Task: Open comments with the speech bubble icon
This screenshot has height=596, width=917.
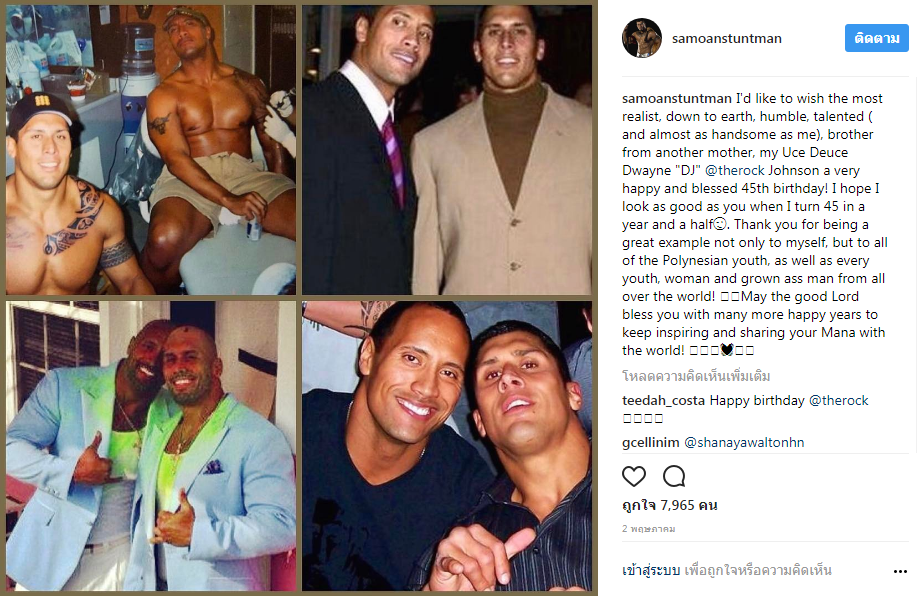Action: pos(674,476)
